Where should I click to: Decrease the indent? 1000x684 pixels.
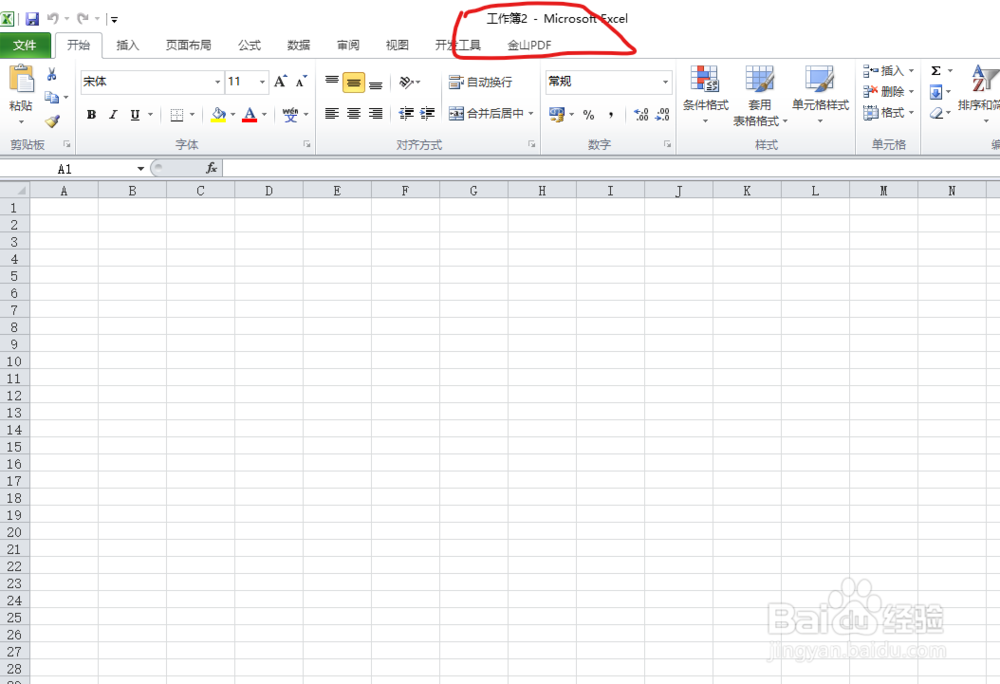pyautogui.click(x=406, y=113)
